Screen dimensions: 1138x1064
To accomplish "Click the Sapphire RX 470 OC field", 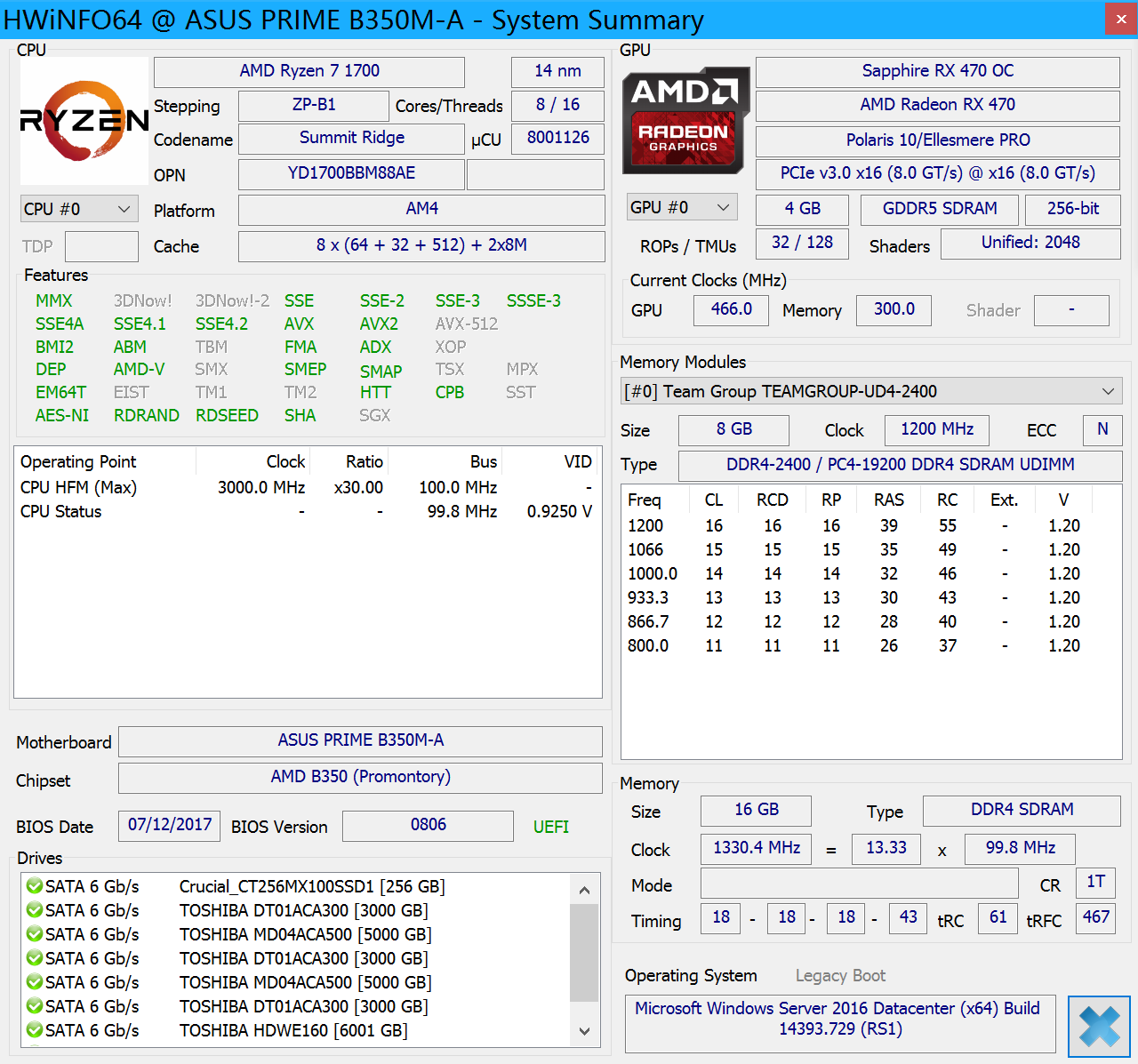I will click(937, 71).
